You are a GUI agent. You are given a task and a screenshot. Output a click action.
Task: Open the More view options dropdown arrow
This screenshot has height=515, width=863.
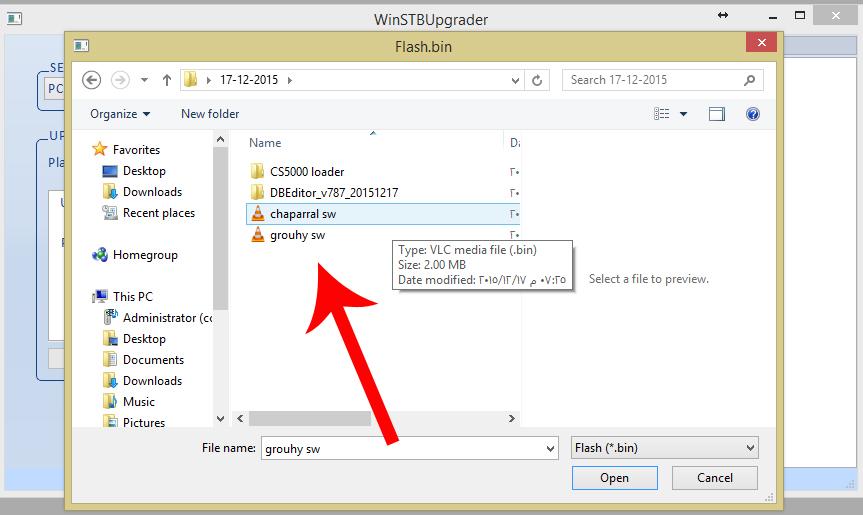[684, 114]
